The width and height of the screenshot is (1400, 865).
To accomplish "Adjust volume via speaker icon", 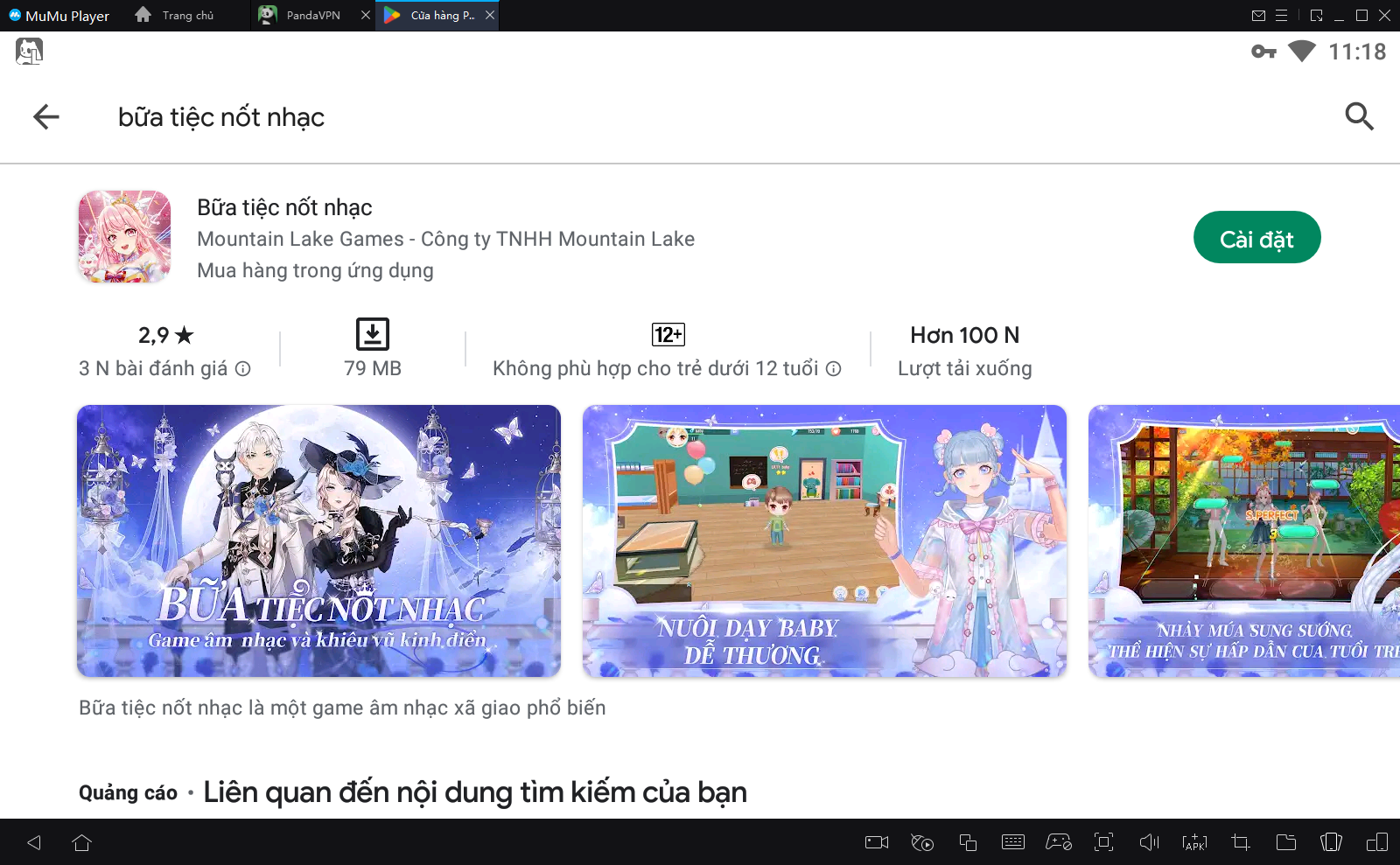I will tap(1149, 842).
